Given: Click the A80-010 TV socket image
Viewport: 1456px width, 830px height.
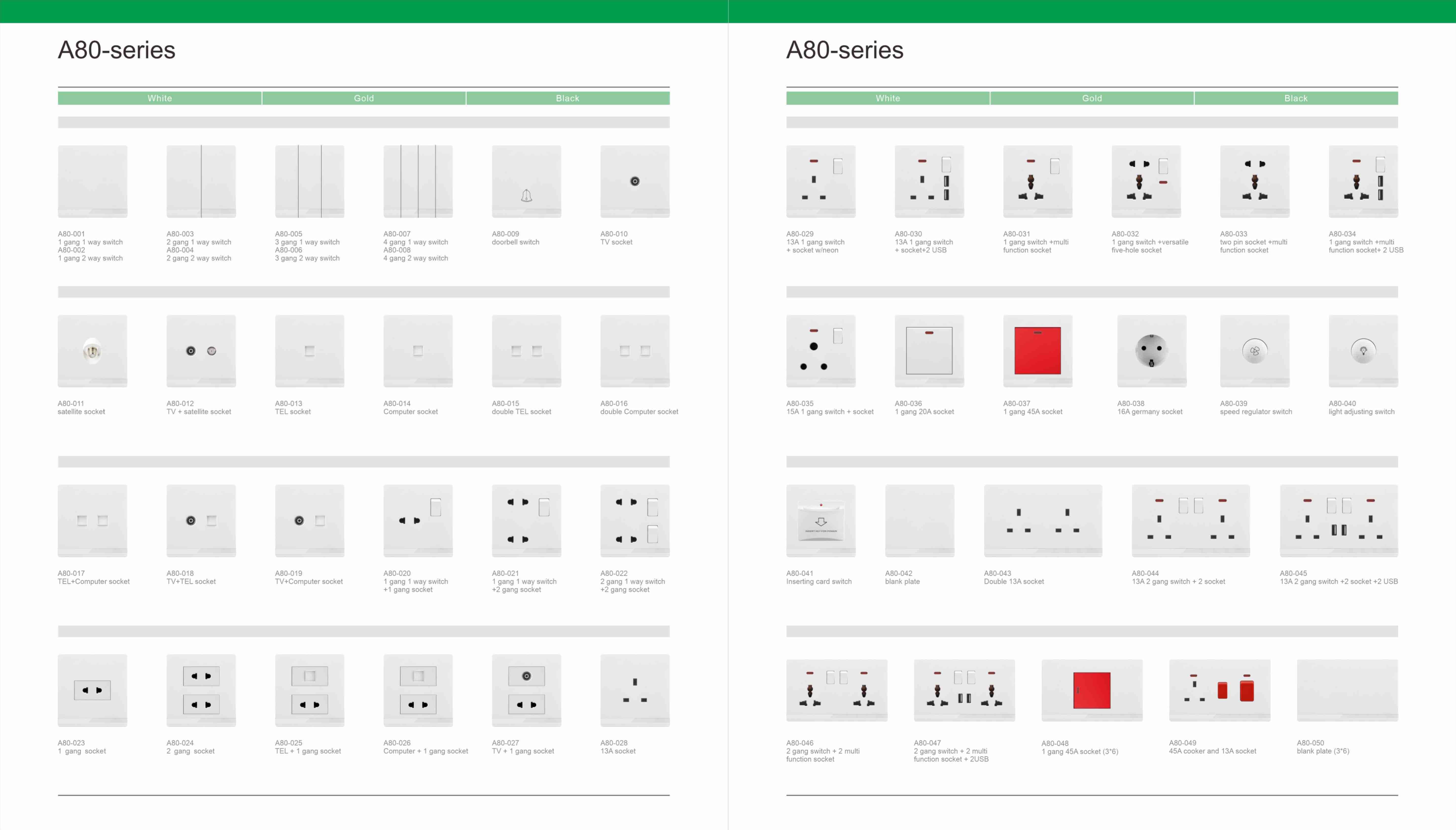Looking at the screenshot, I should coord(635,181).
